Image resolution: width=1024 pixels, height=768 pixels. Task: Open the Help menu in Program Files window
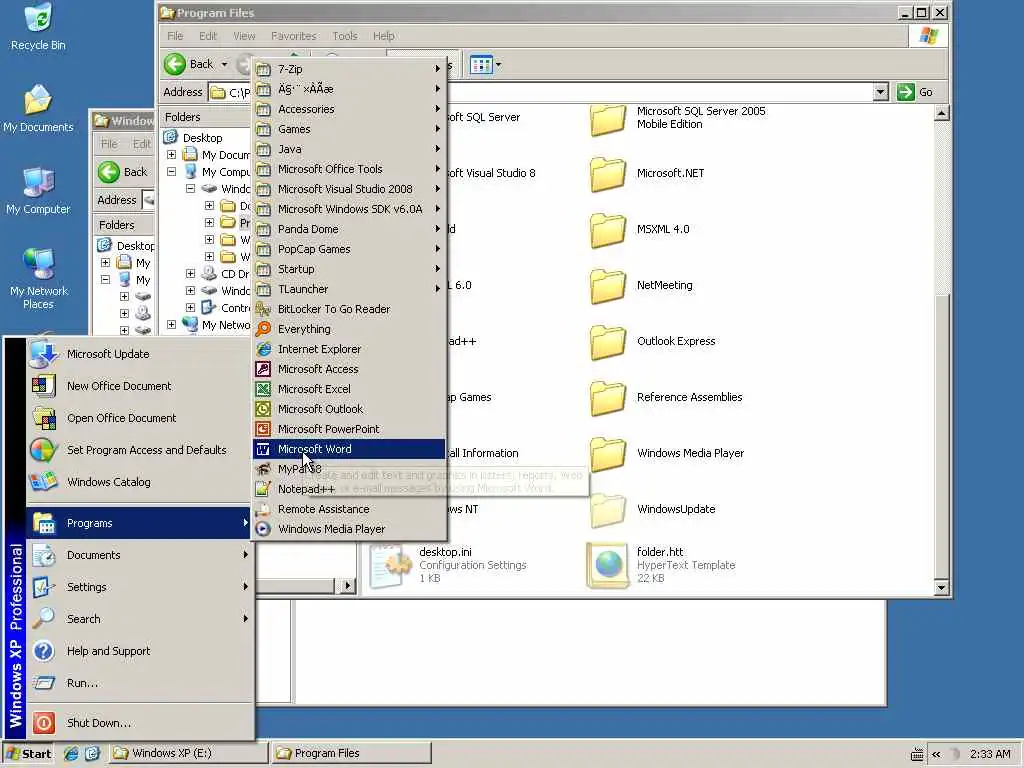click(383, 36)
